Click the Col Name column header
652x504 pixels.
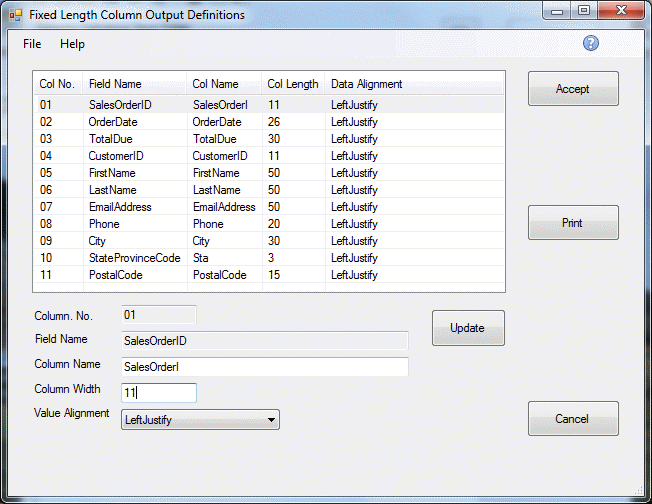tap(224, 84)
